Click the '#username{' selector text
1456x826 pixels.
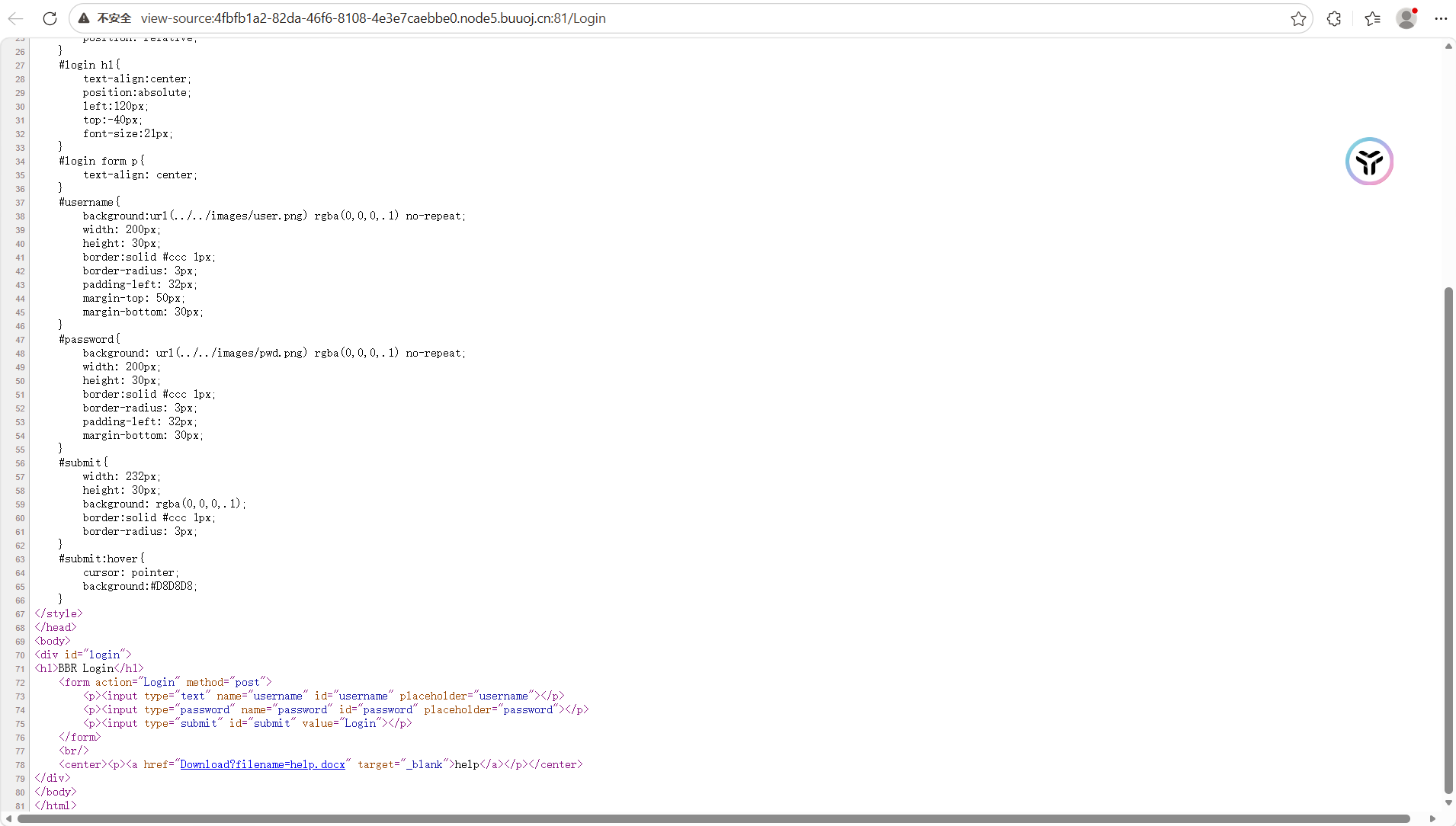pyautogui.click(x=89, y=202)
